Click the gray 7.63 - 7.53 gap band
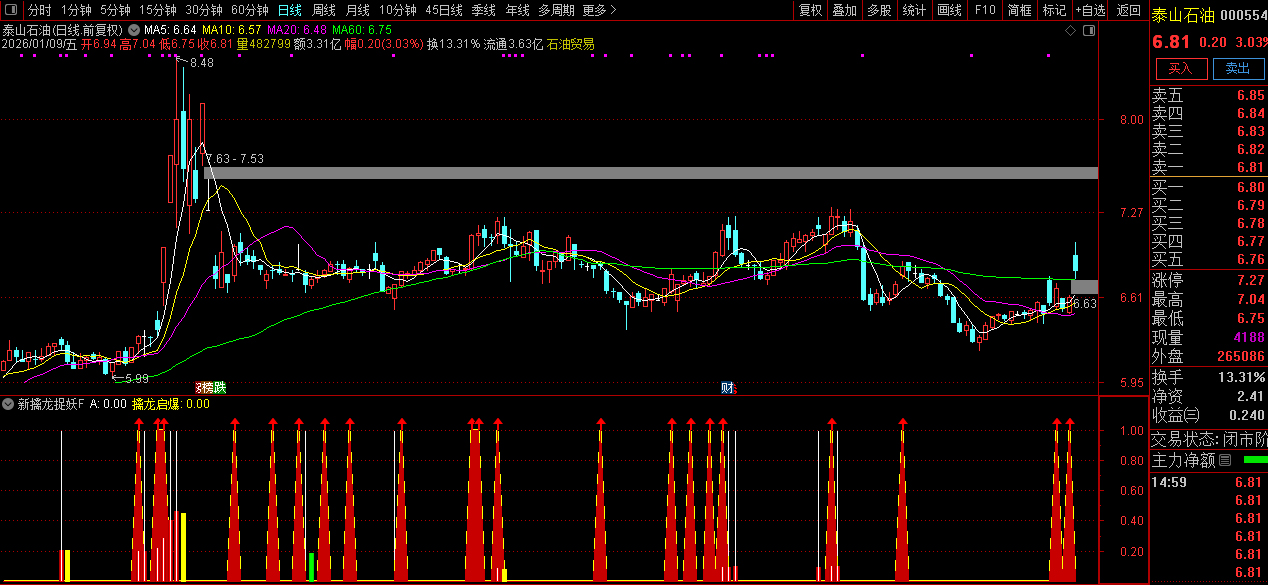 point(650,173)
